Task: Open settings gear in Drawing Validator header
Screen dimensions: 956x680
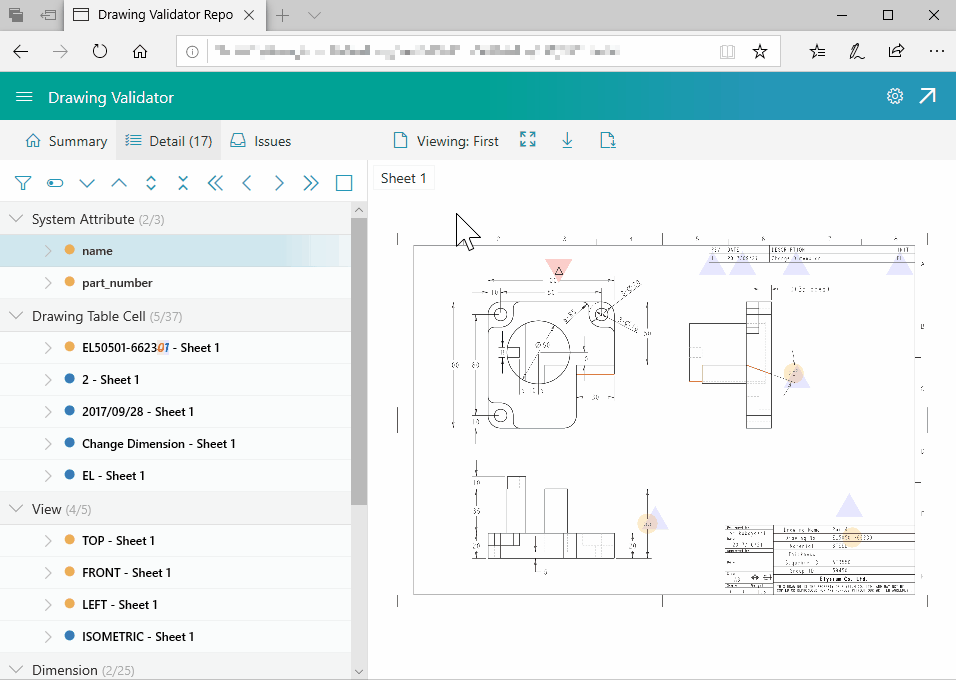Action: click(895, 97)
